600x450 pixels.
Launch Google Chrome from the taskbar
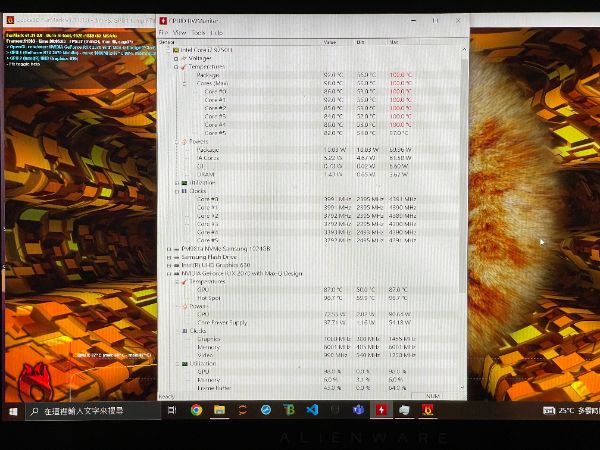[196, 410]
